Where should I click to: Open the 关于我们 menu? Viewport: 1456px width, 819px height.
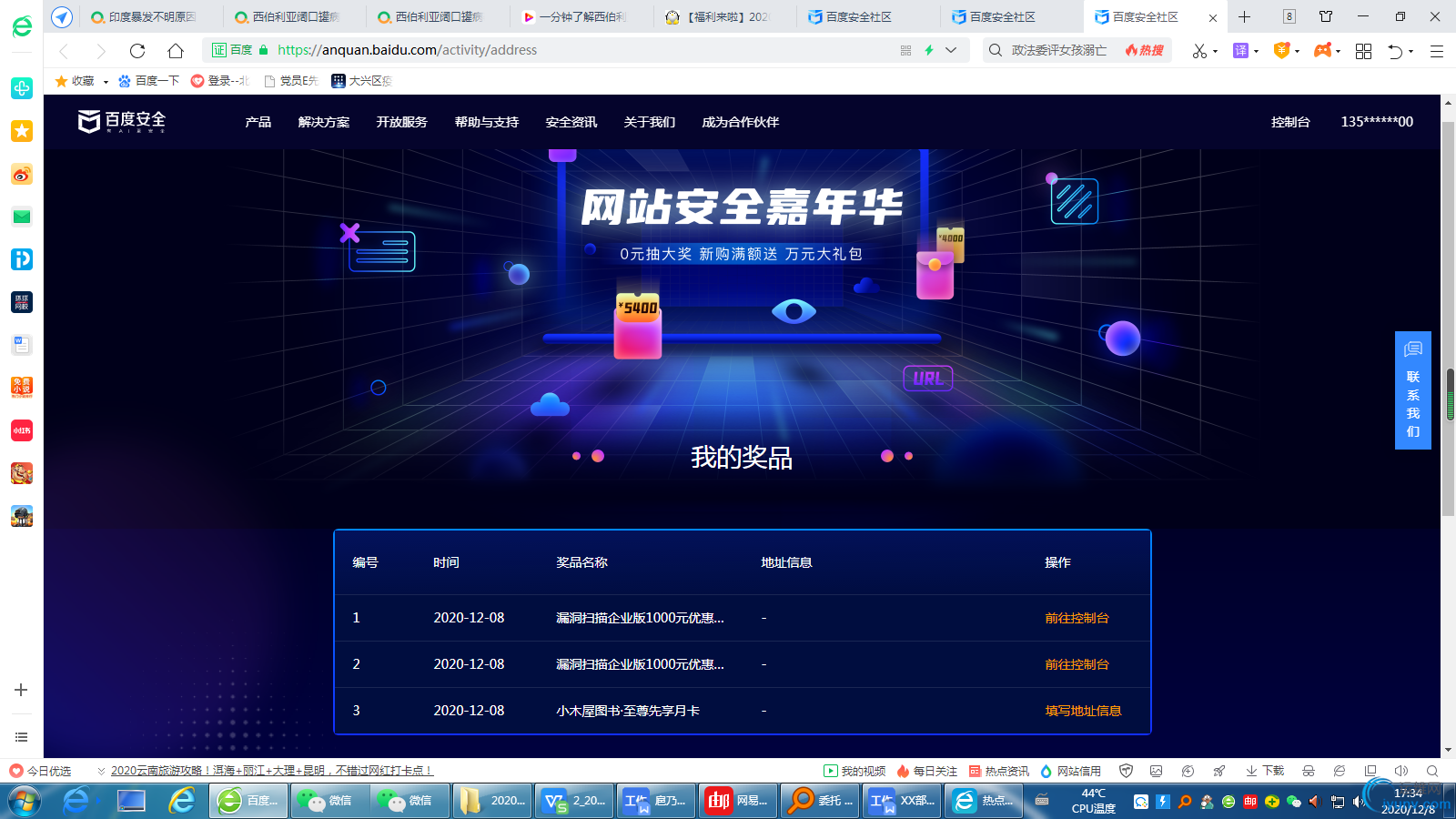(x=650, y=122)
